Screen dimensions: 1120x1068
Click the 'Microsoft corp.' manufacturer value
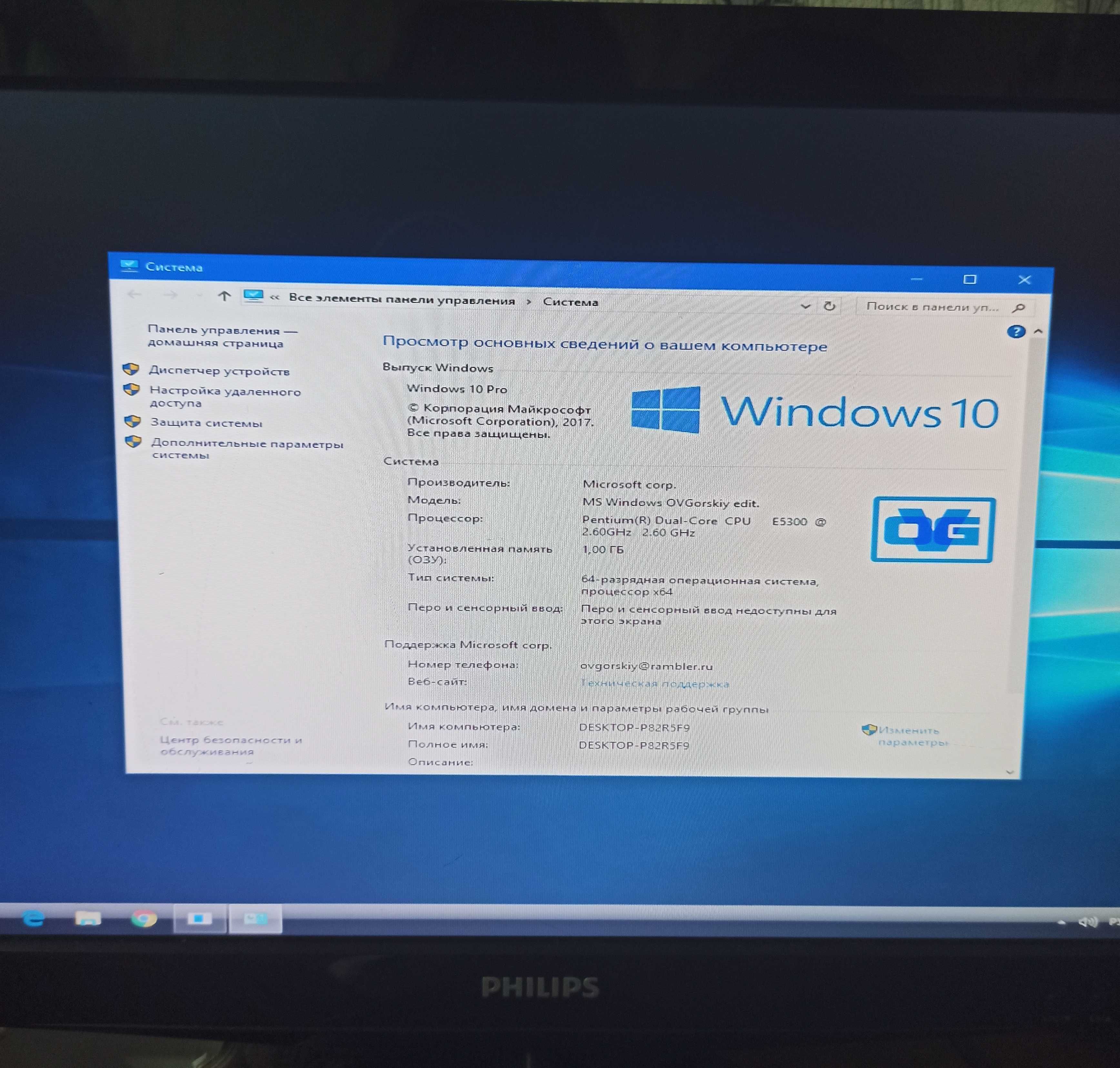629,484
